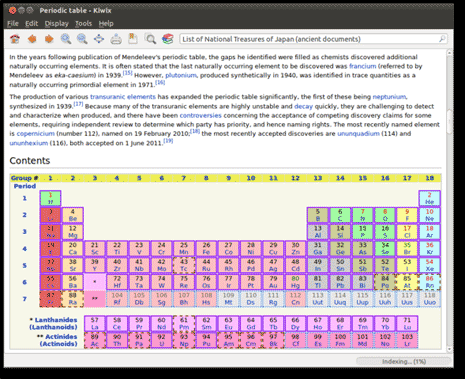The width and height of the screenshot is (465, 379).
Task: Click the vertical scrollbar on the right
Action: click(449, 201)
